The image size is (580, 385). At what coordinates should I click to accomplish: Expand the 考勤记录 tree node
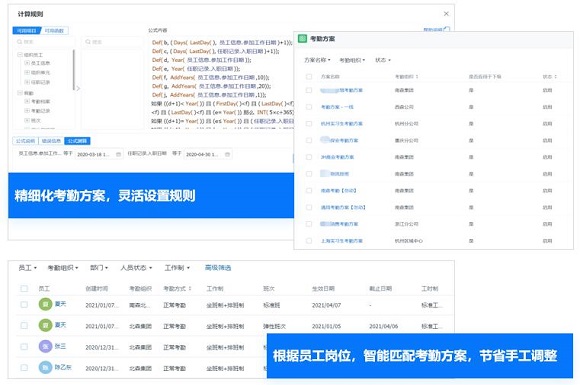point(27,111)
